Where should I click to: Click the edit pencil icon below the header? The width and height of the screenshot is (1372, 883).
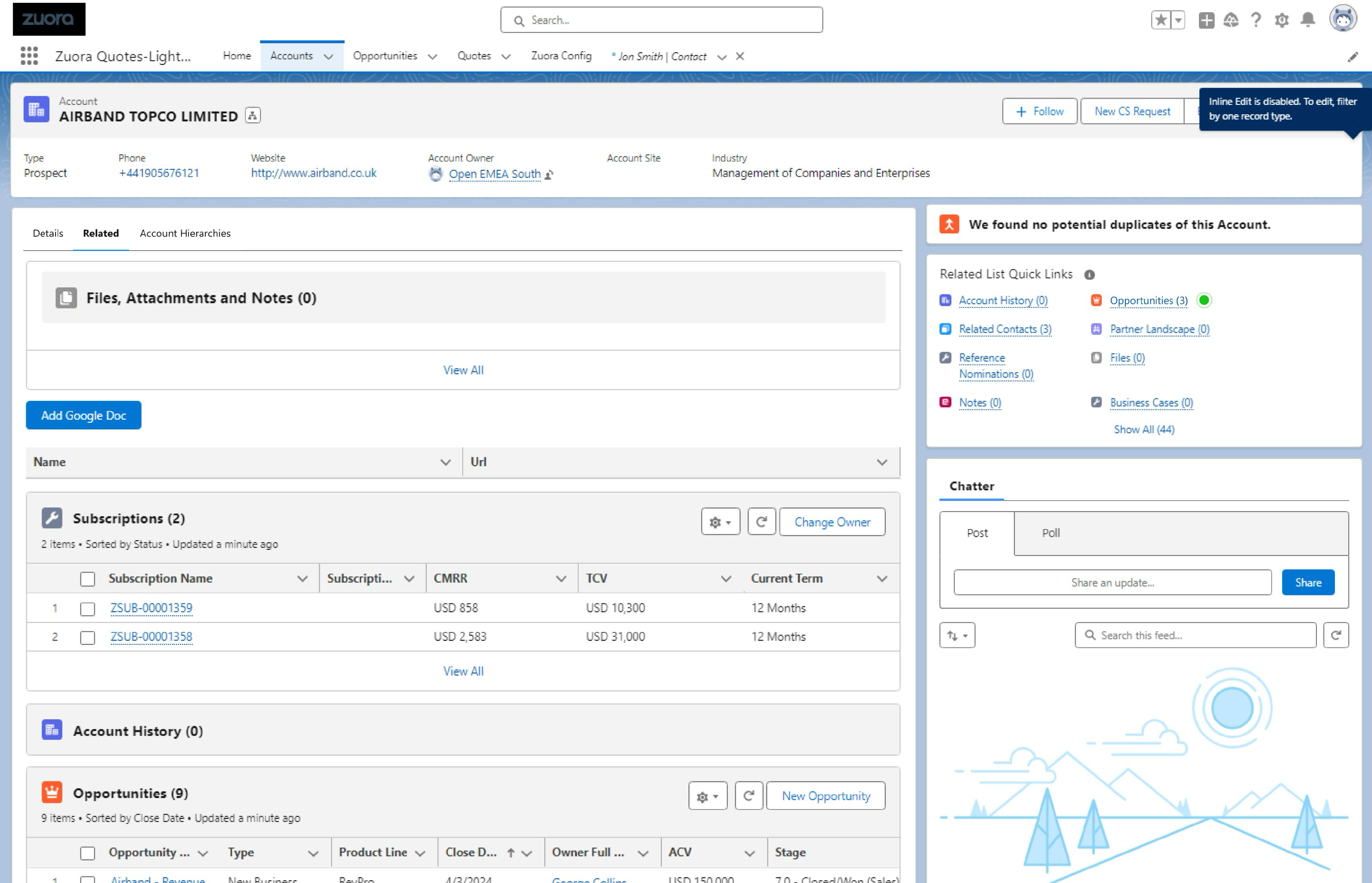point(1353,56)
